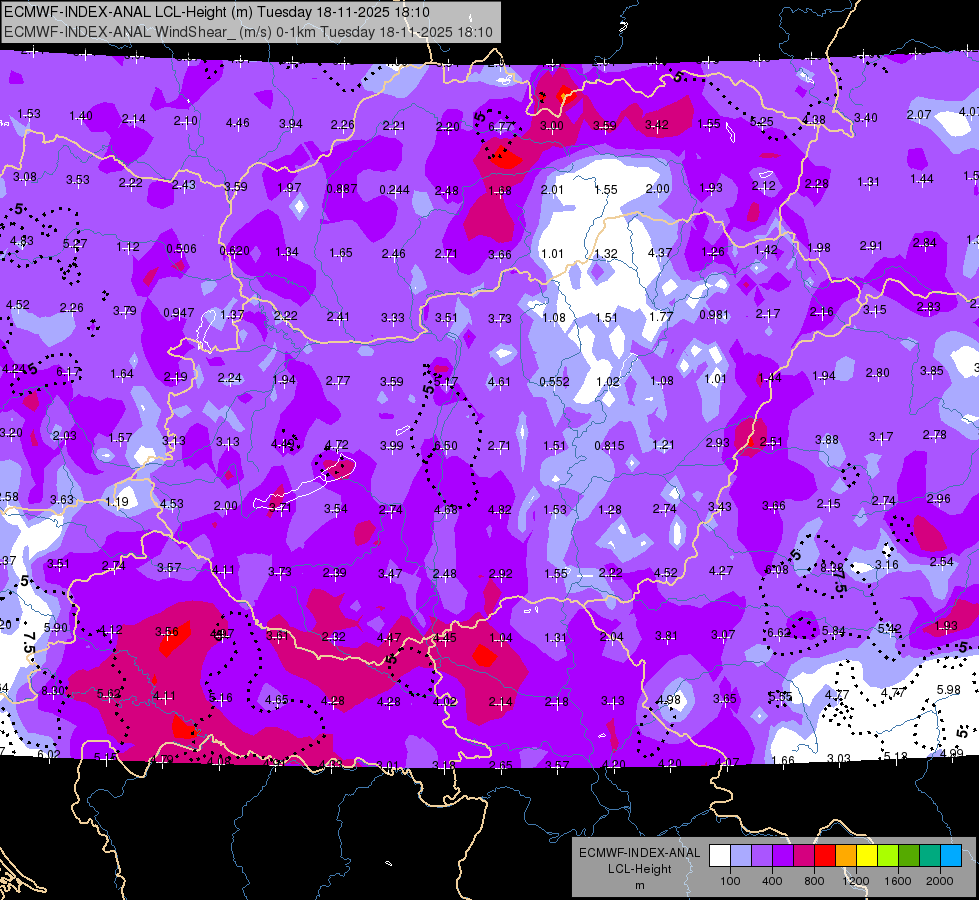This screenshot has height=900, width=979.
Task: Click the magenta legend swatch
Action: (804, 856)
